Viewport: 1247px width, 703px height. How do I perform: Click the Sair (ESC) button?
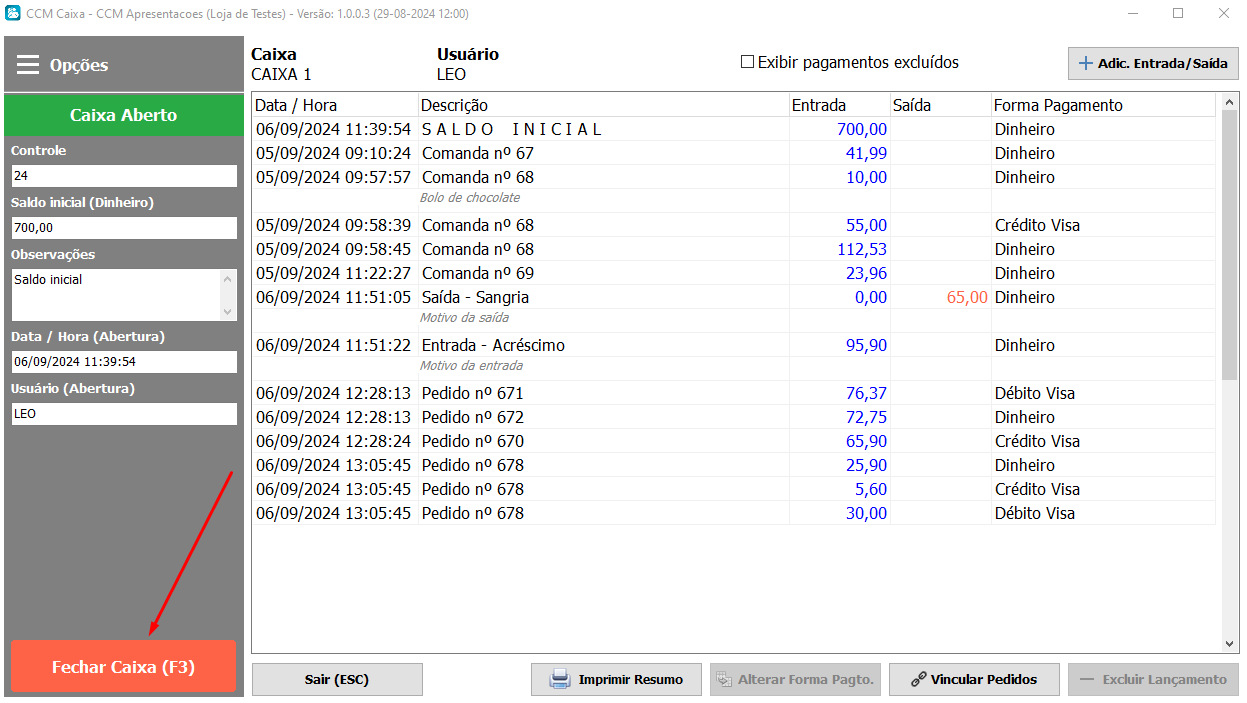tap(337, 680)
